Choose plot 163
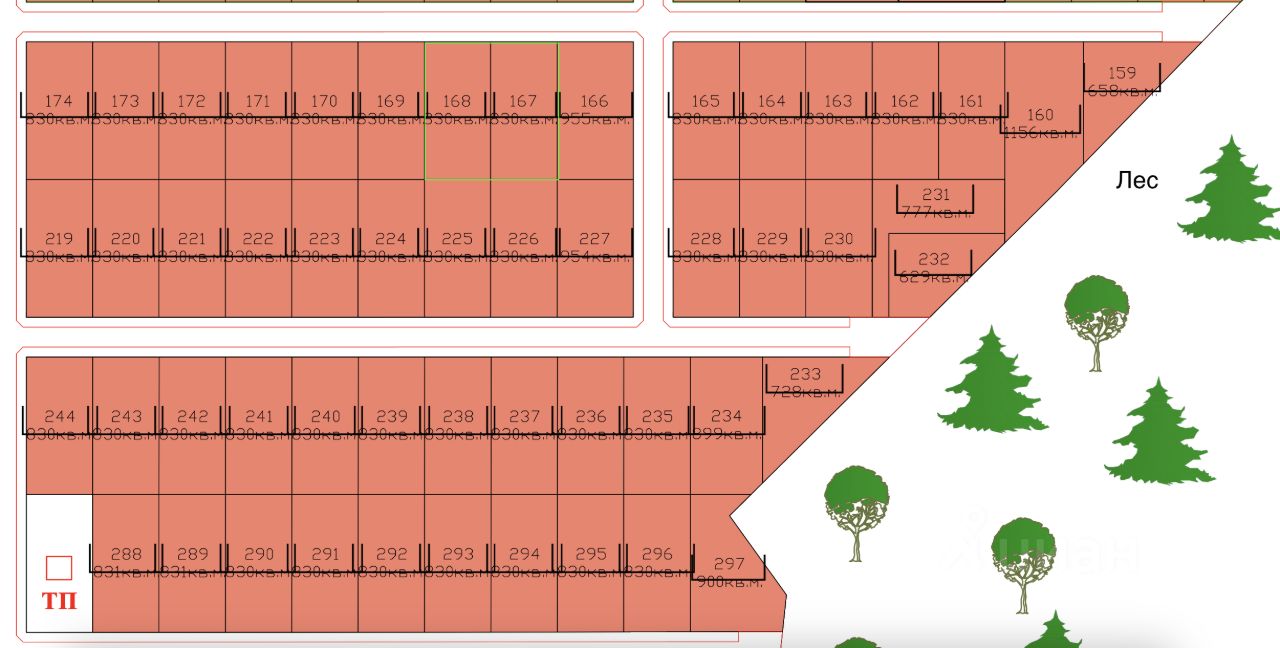1280x648 pixels. [x=839, y=110]
